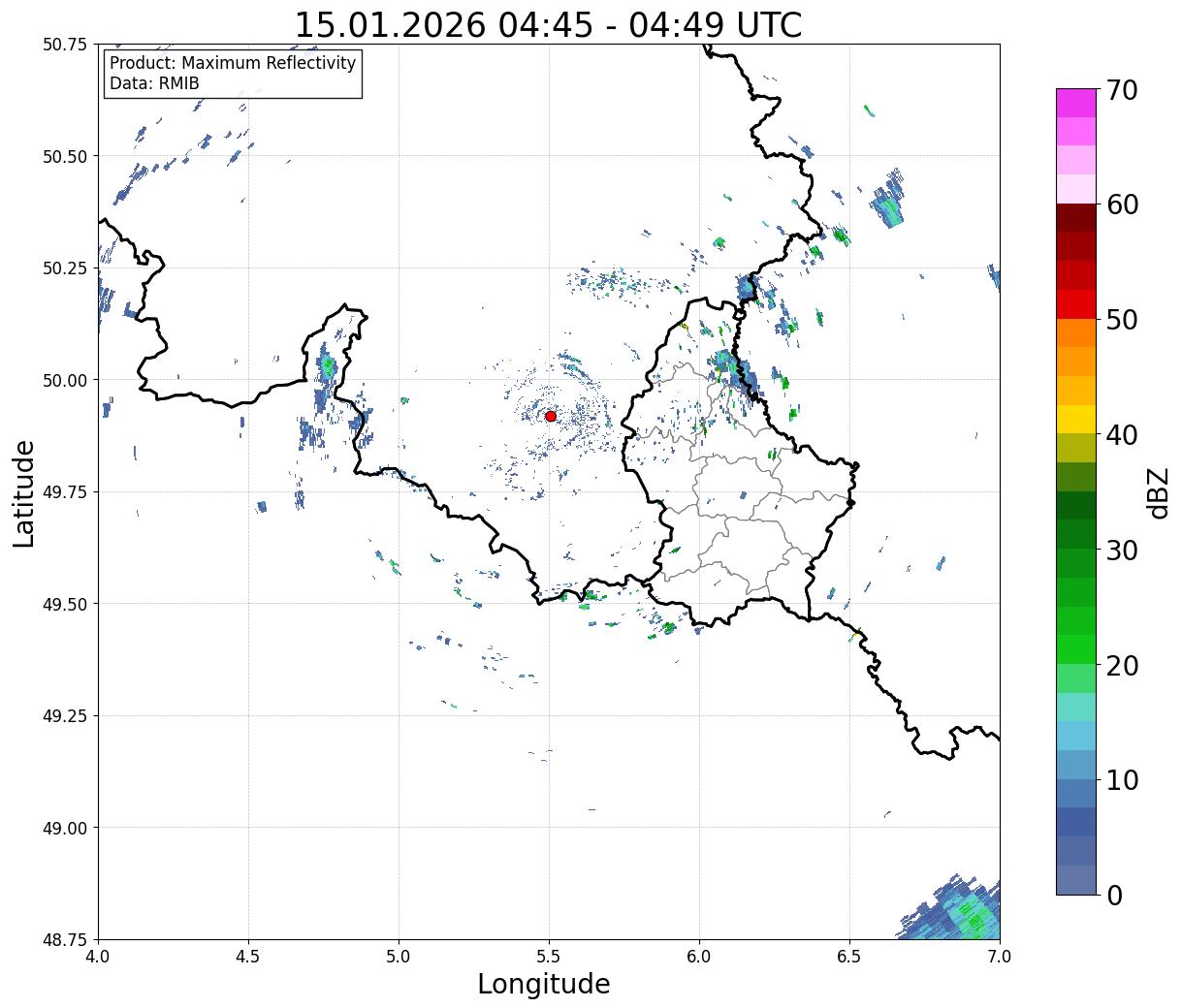
Task: Click the plot title showing 04:45 - 04:49 UTC
Action: tap(548, 24)
